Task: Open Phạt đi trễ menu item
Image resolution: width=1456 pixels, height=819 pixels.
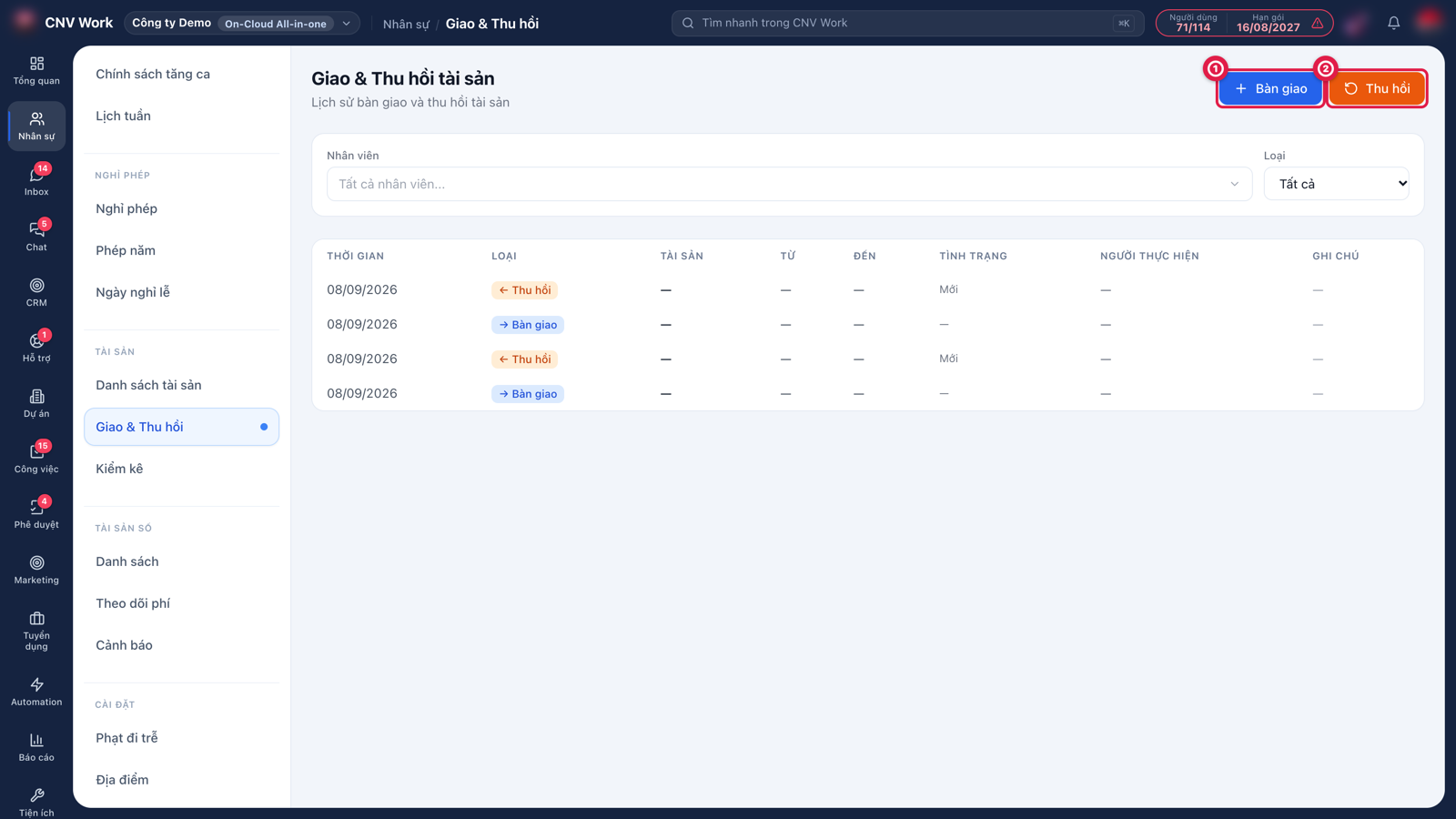Action: coord(126,738)
